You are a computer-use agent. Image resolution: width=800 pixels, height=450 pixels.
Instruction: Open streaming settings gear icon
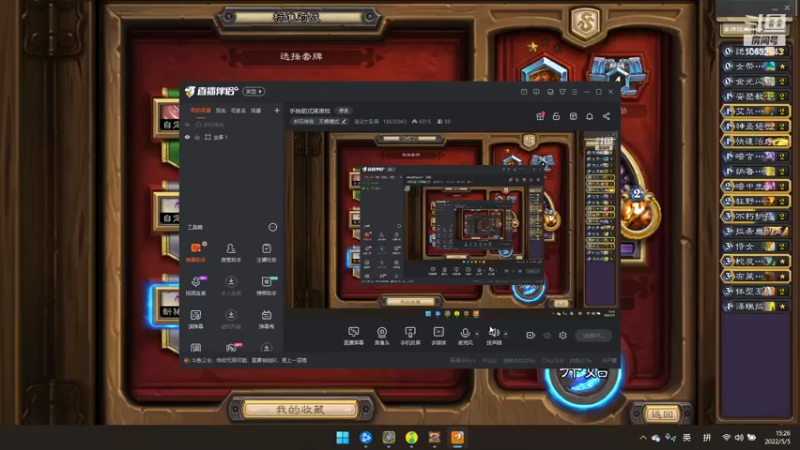pos(563,335)
